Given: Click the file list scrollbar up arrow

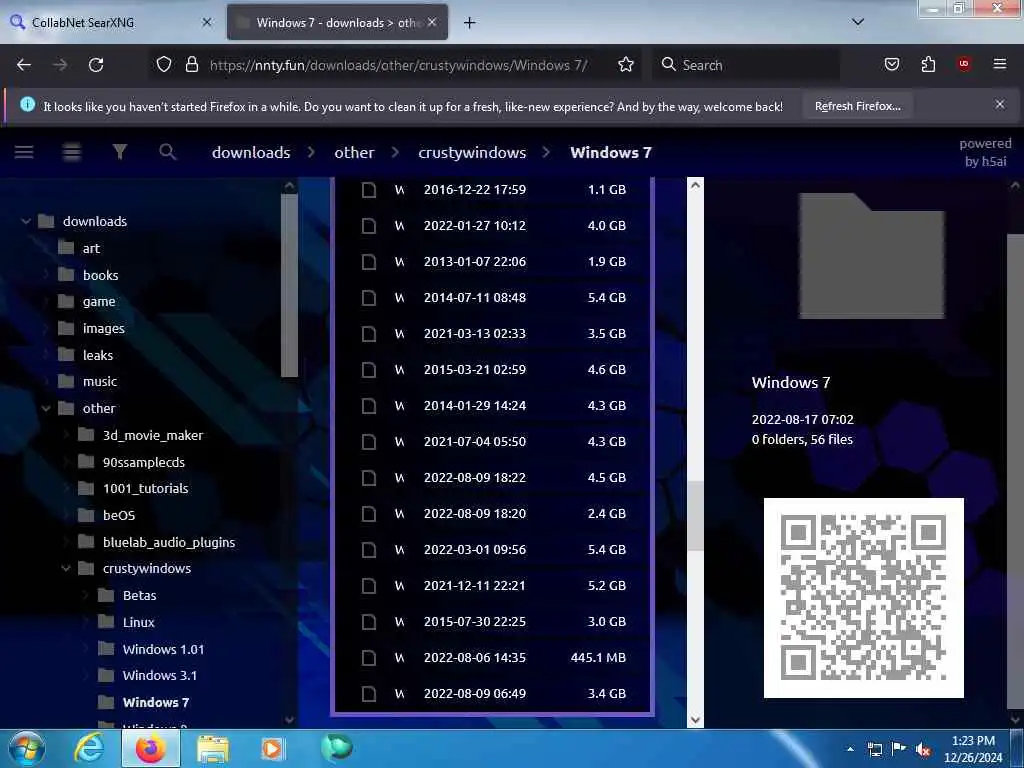Looking at the screenshot, I should [x=695, y=185].
